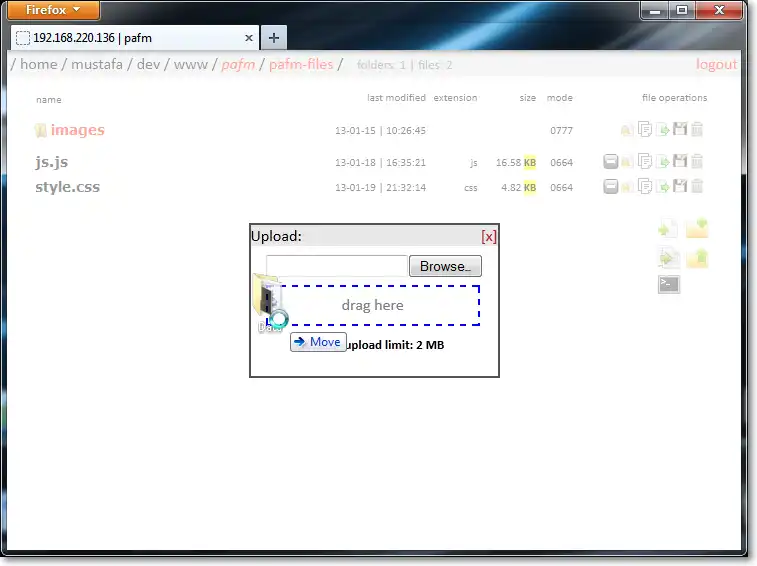Click the grey edit icon for style.css
757x566 pixels.
tap(611, 186)
